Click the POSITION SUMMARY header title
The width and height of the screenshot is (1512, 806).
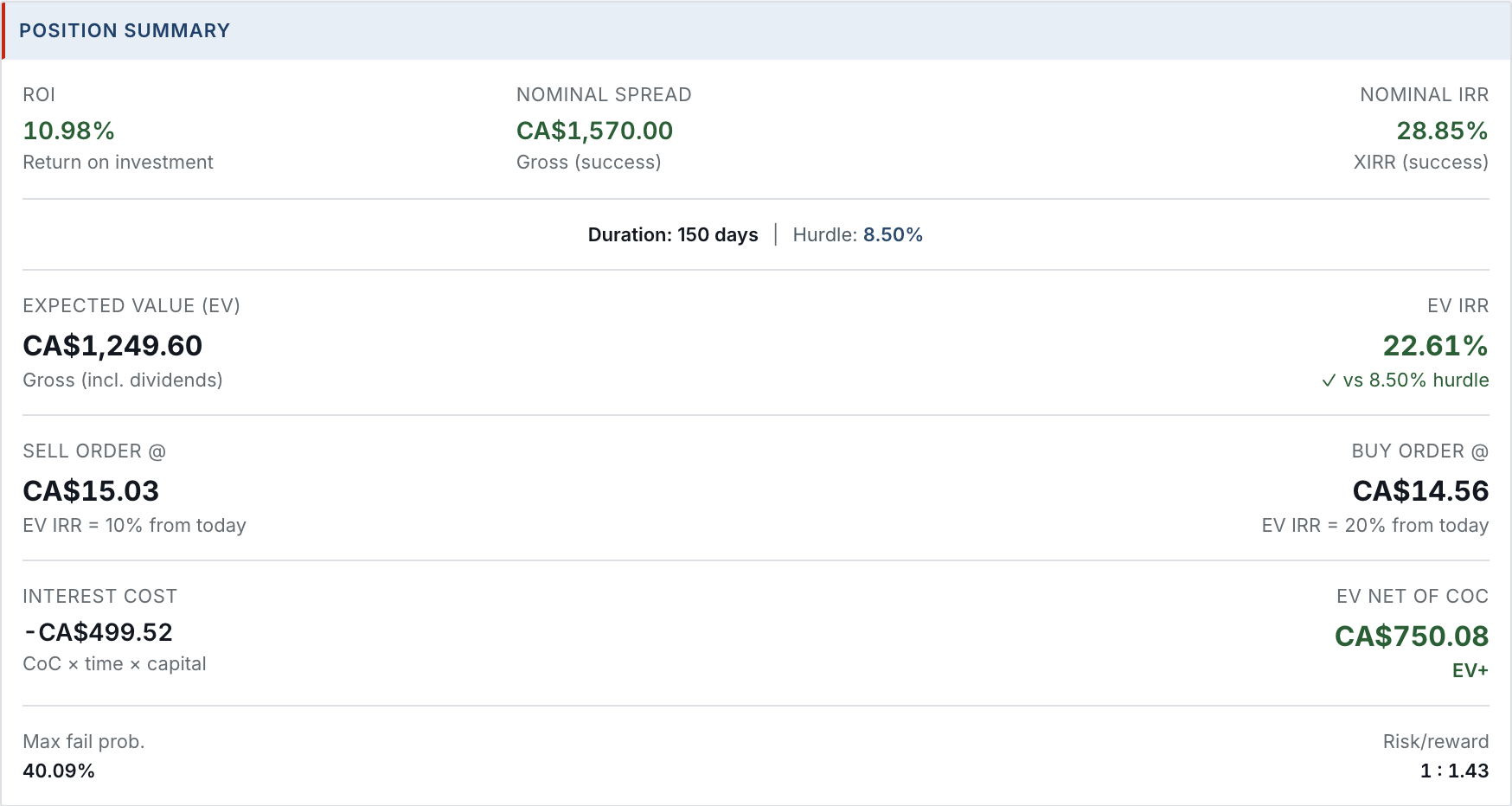125,31
